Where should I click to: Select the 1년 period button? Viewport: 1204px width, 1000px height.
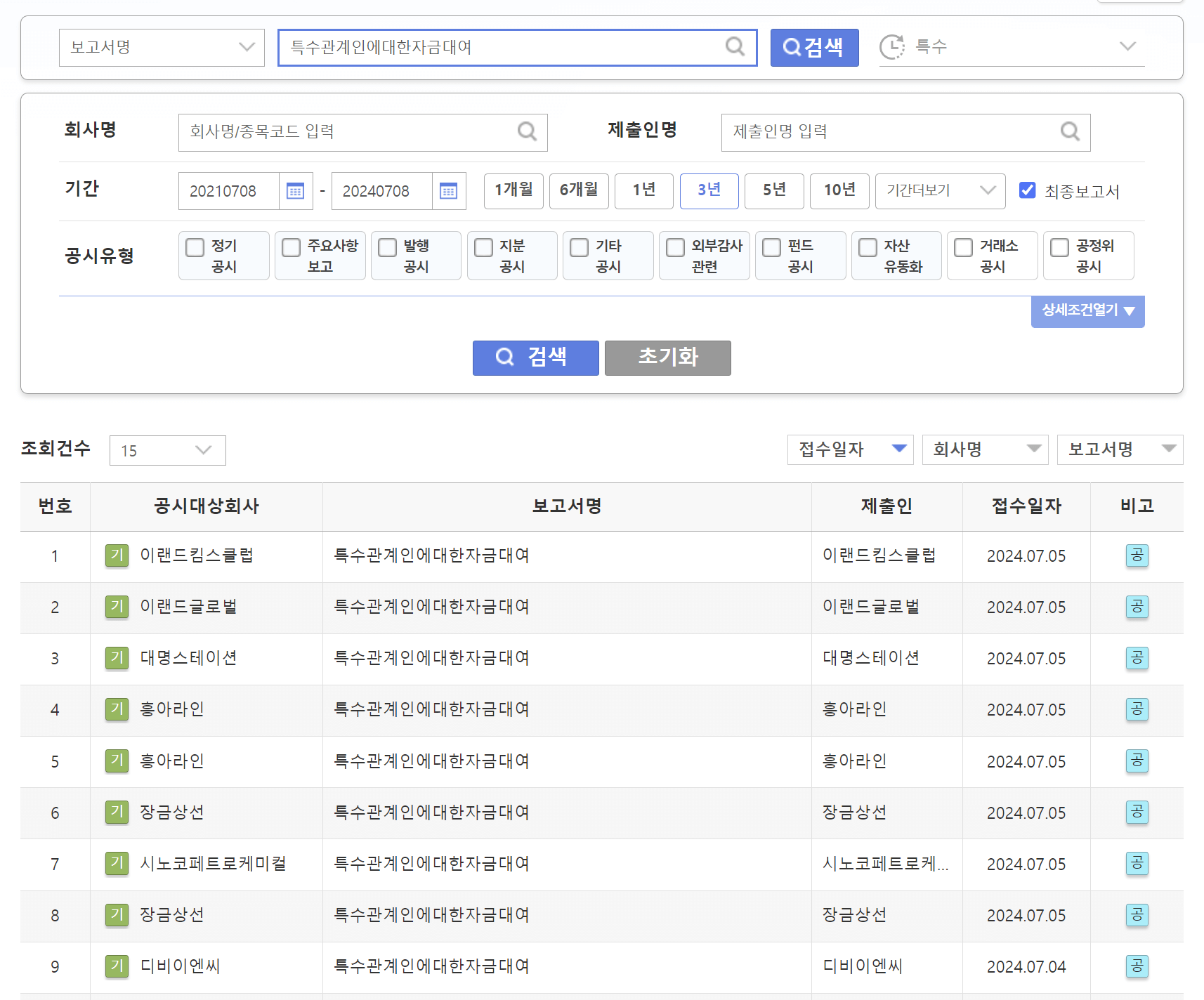pyautogui.click(x=643, y=191)
